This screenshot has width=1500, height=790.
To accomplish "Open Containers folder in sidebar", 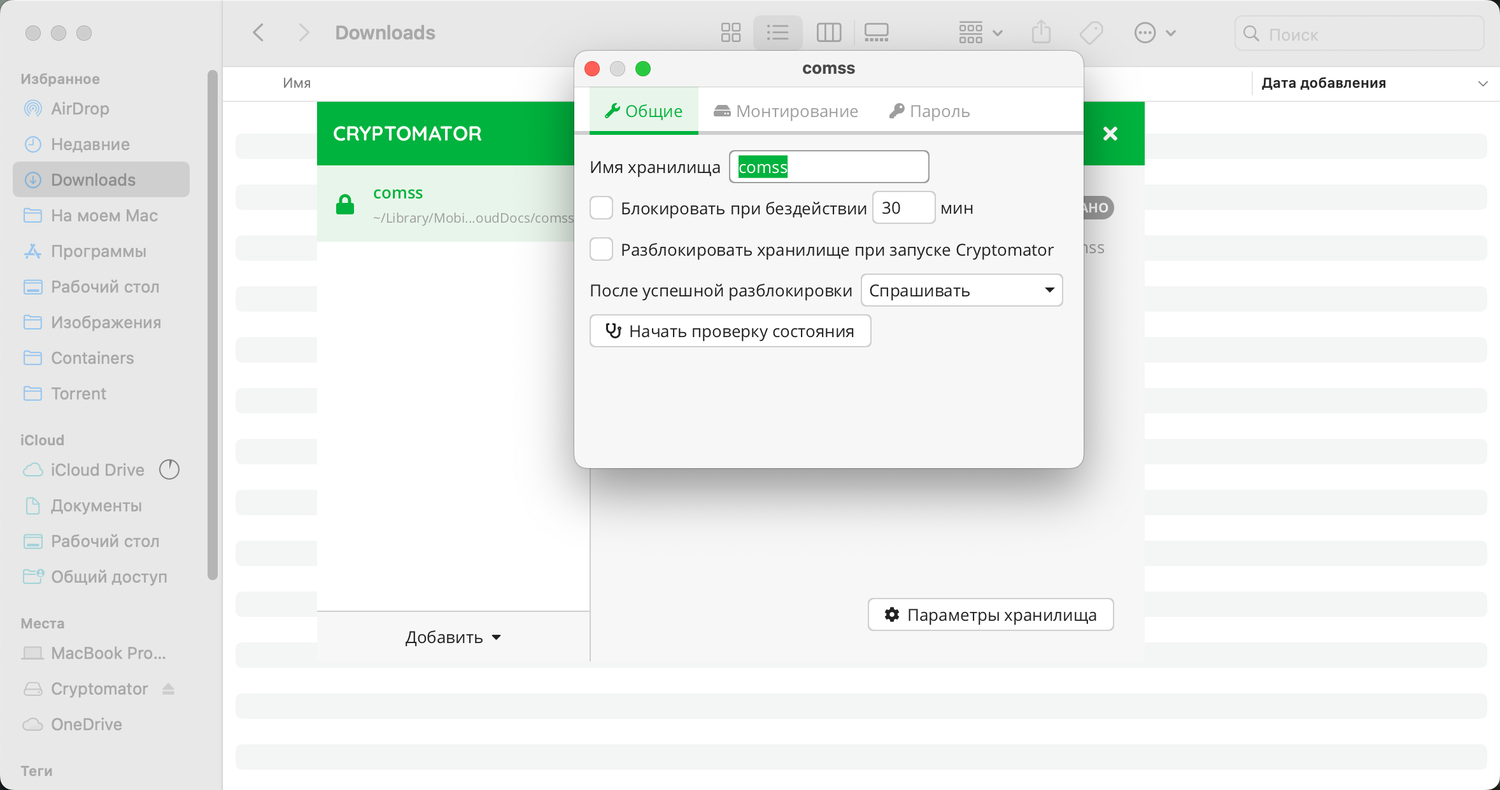I will [x=101, y=358].
